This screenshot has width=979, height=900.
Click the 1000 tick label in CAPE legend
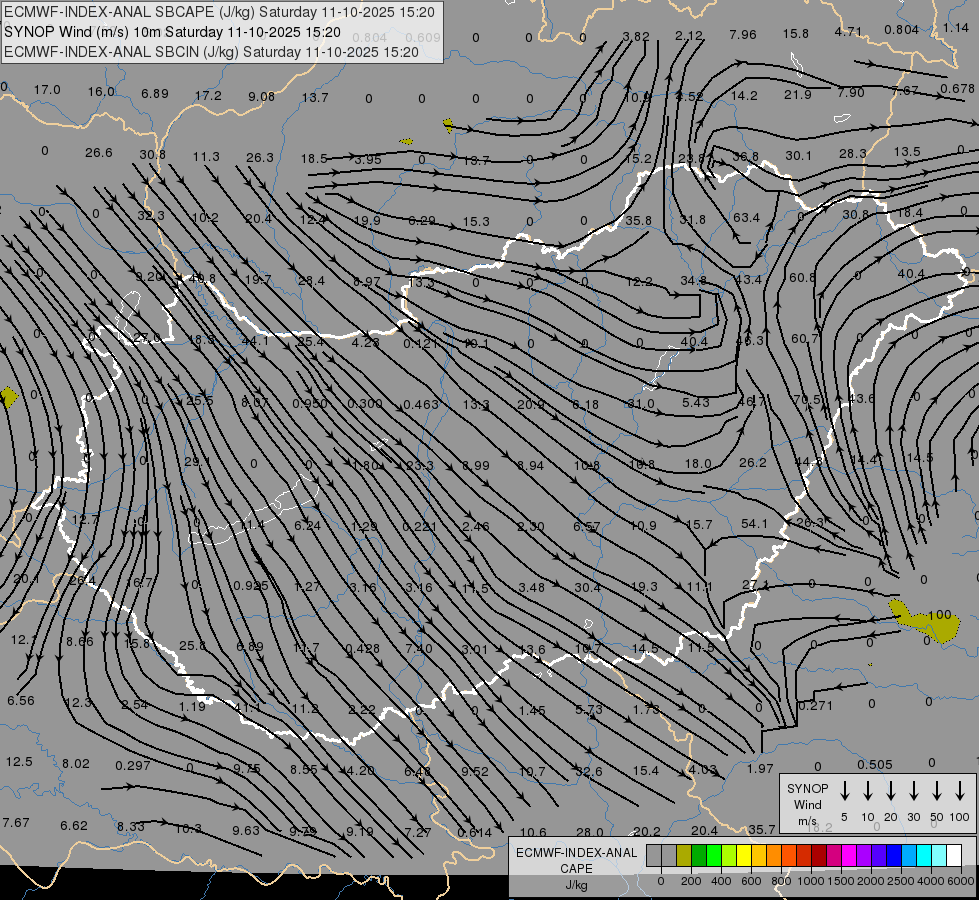(811, 881)
